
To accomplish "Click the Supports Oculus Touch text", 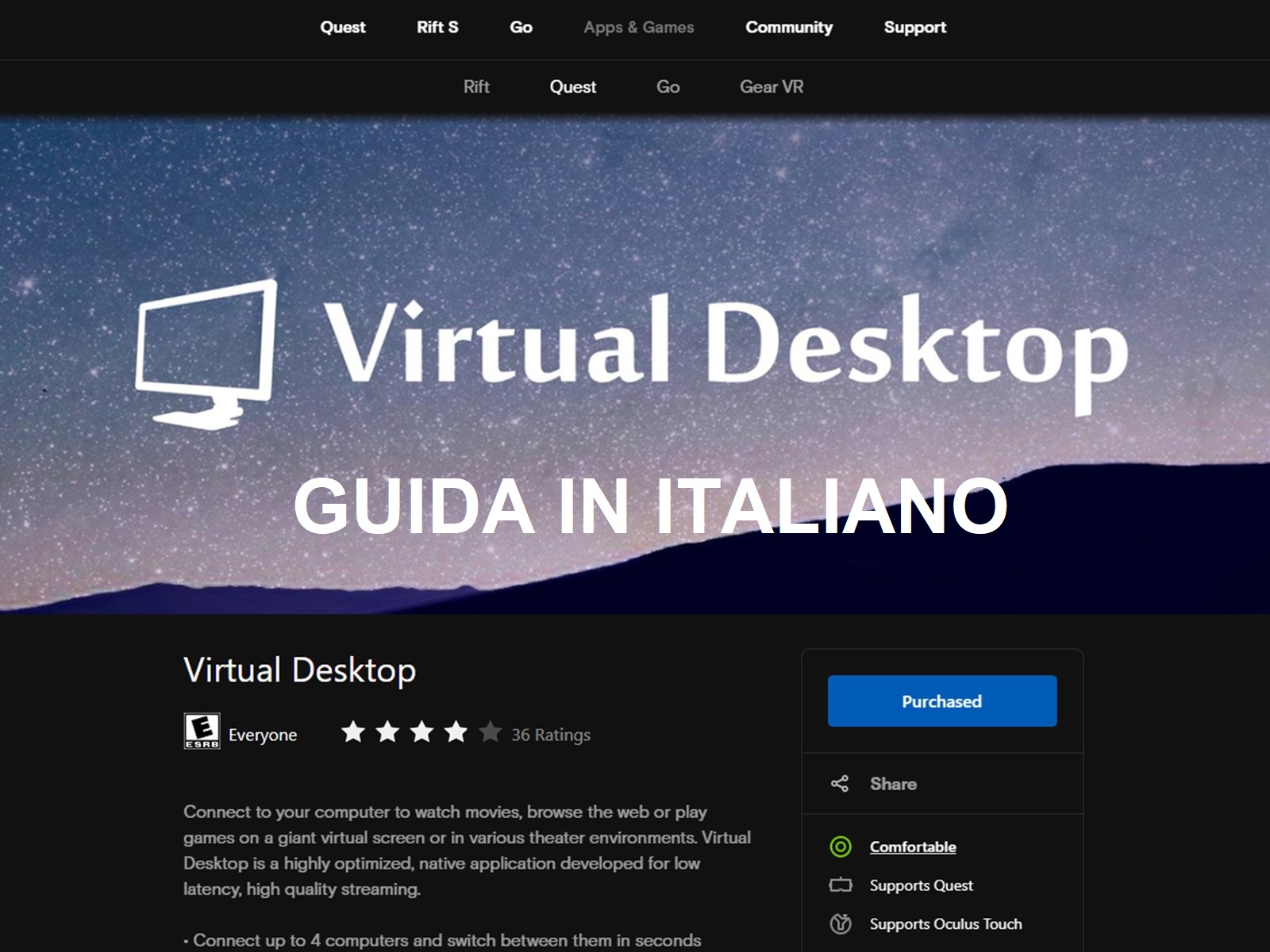I will (945, 923).
